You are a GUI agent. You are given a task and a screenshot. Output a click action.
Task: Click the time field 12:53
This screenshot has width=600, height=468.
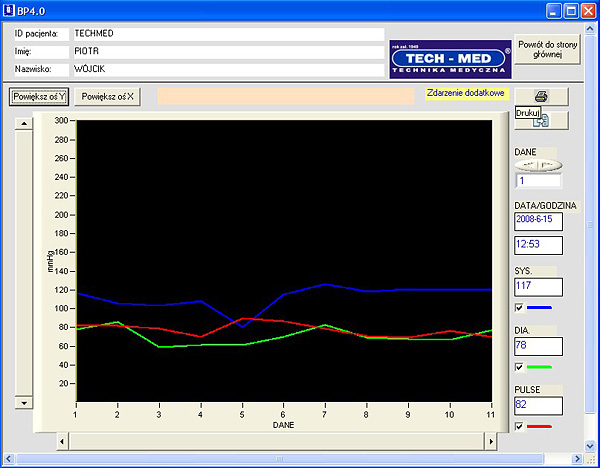538,245
